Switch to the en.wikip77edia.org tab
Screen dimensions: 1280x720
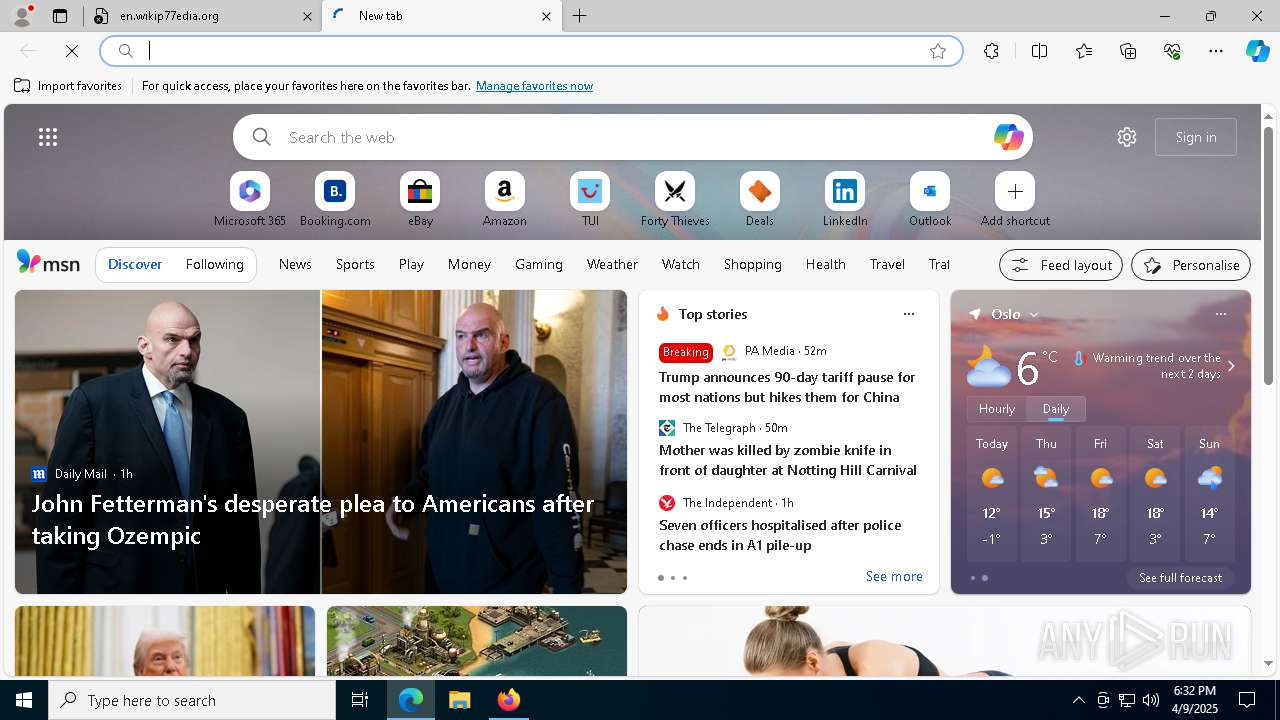[201, 16]
